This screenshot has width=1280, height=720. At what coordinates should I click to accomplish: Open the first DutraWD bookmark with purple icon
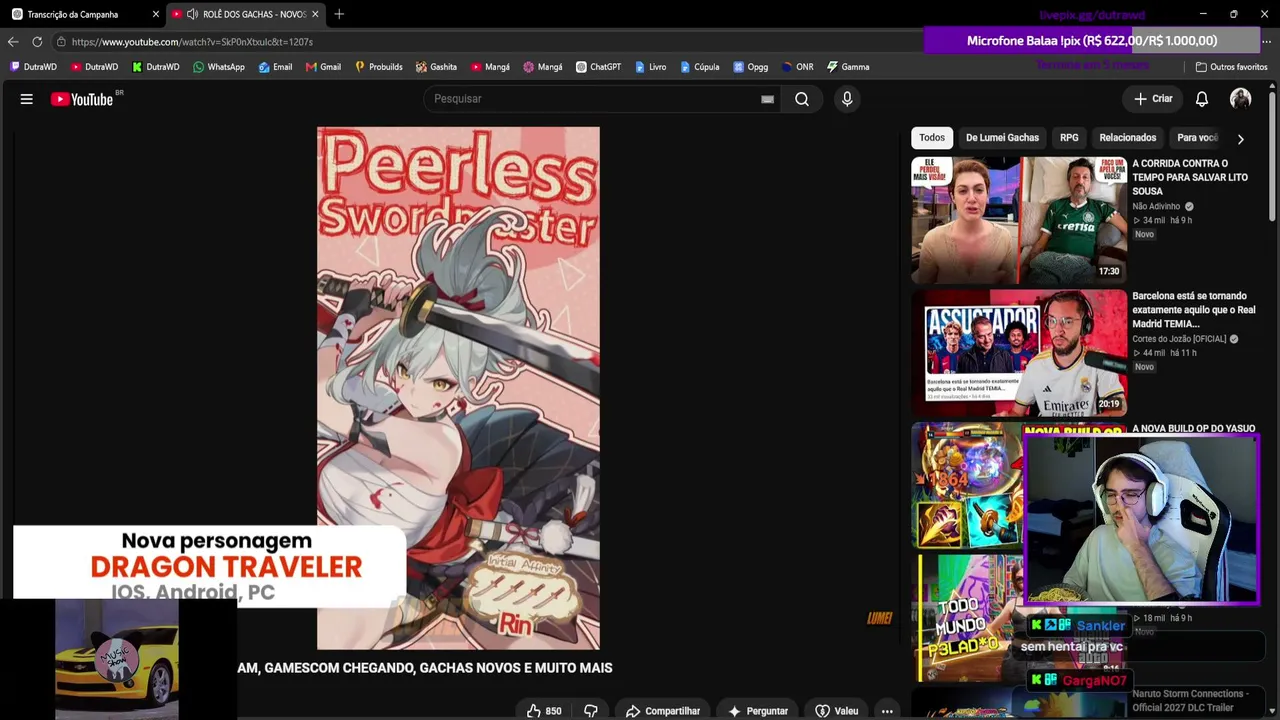[x=33, y=67]
